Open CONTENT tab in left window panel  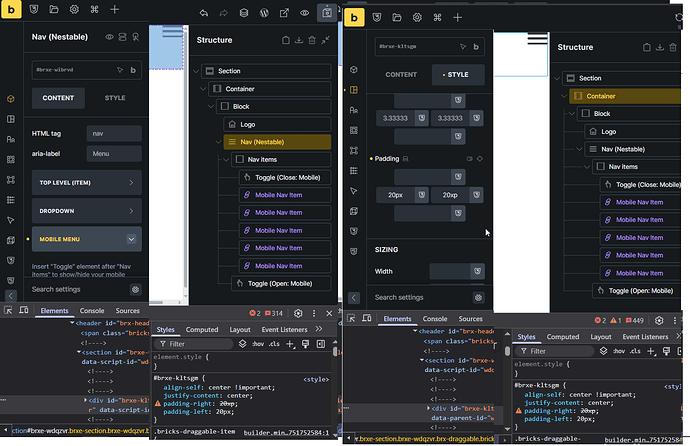(x=58, y=98)
